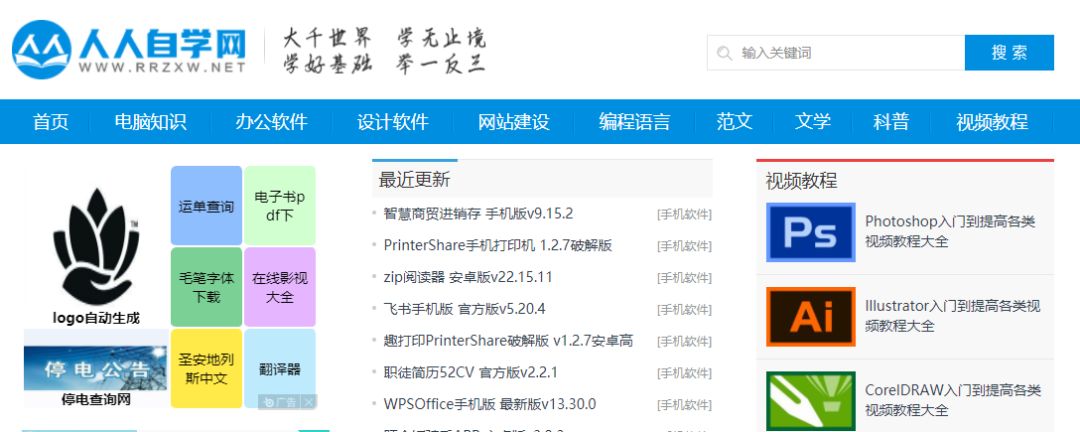Open the CorelDRAW green pen icon
Screen dimensions: 1080x432
811,402
